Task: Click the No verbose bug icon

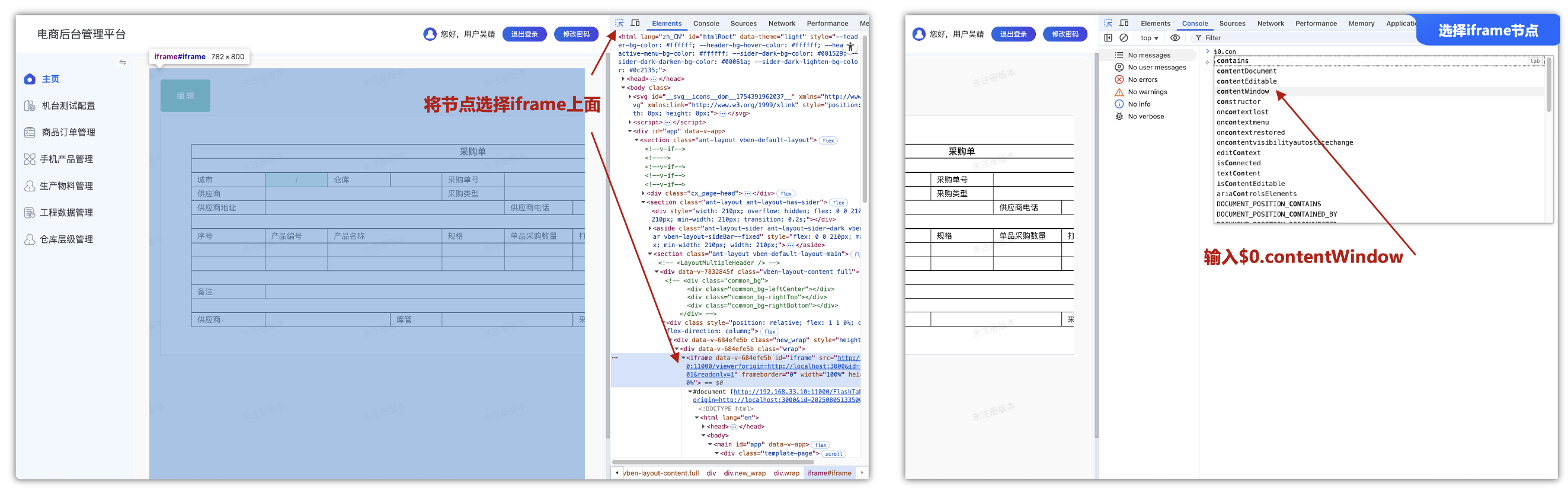Action: coord(1119,116)
